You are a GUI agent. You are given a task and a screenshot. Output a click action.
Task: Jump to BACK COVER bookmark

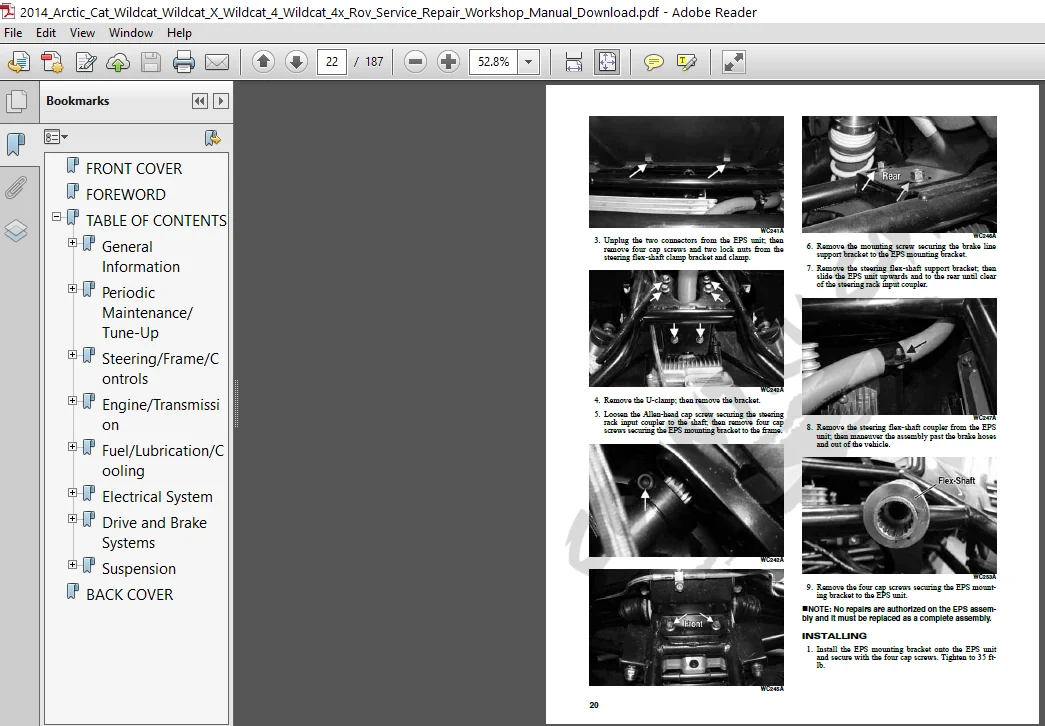click(129, 595)
